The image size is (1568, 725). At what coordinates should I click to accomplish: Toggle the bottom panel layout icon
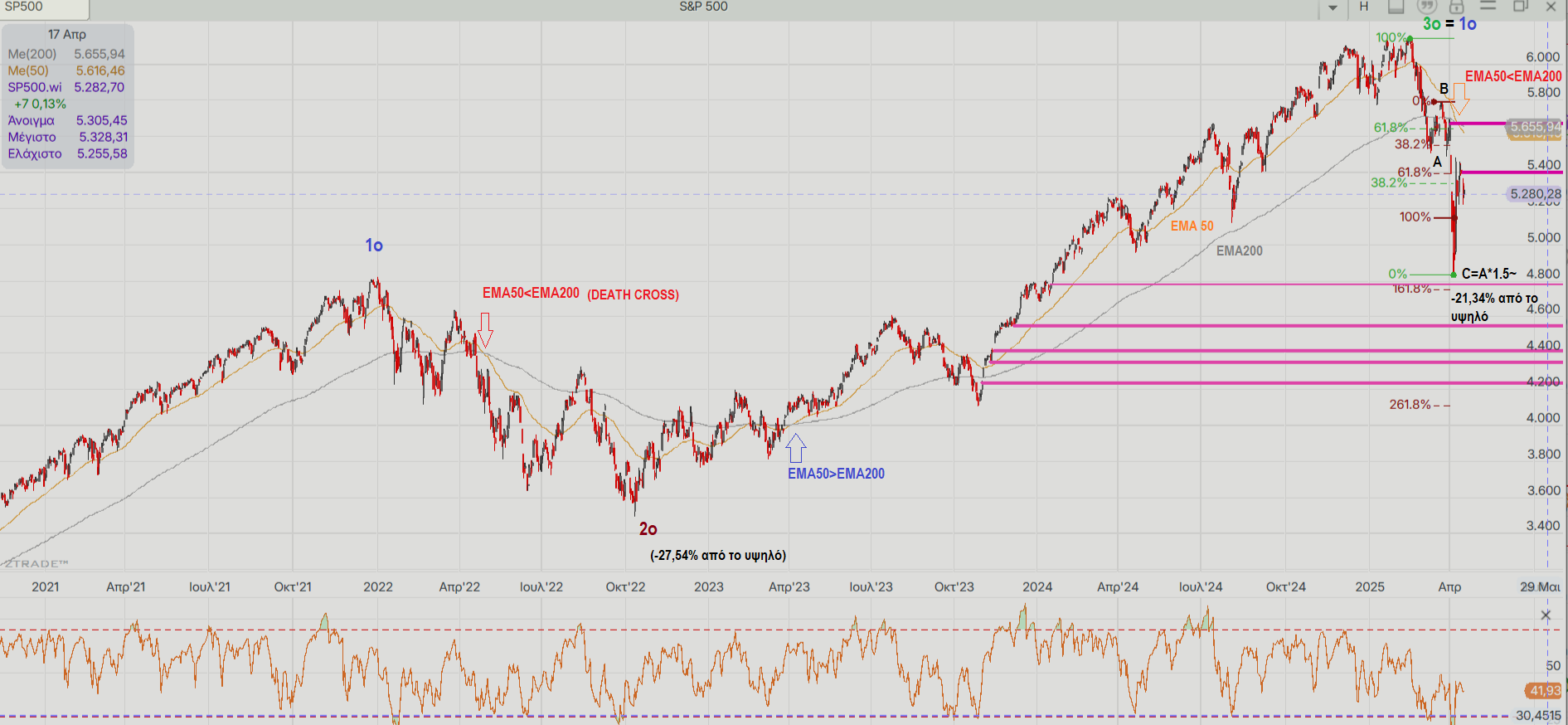(1396, 7)
